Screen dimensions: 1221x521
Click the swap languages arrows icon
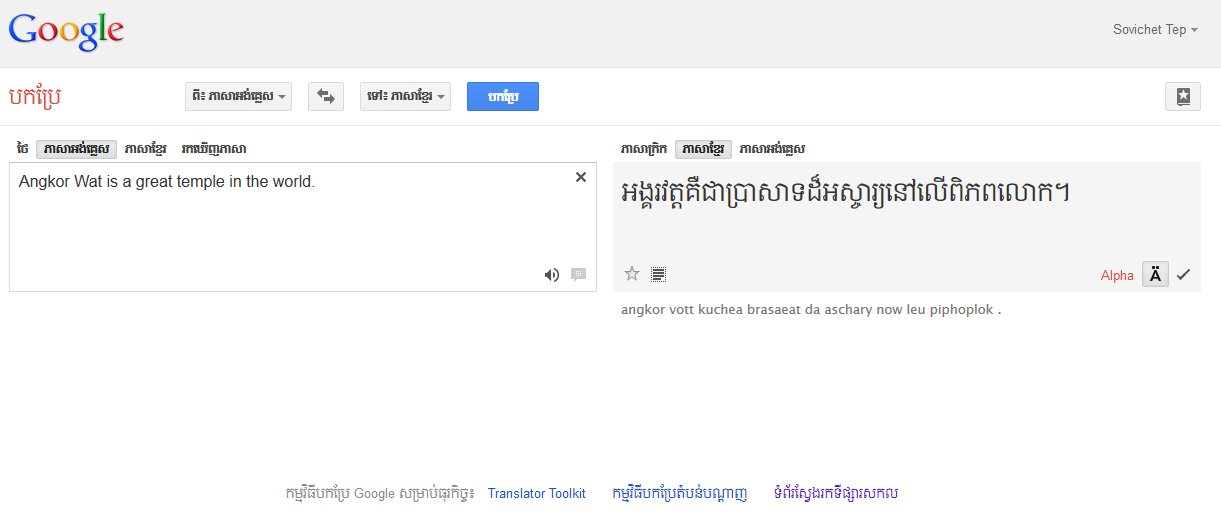pos(325,96)
